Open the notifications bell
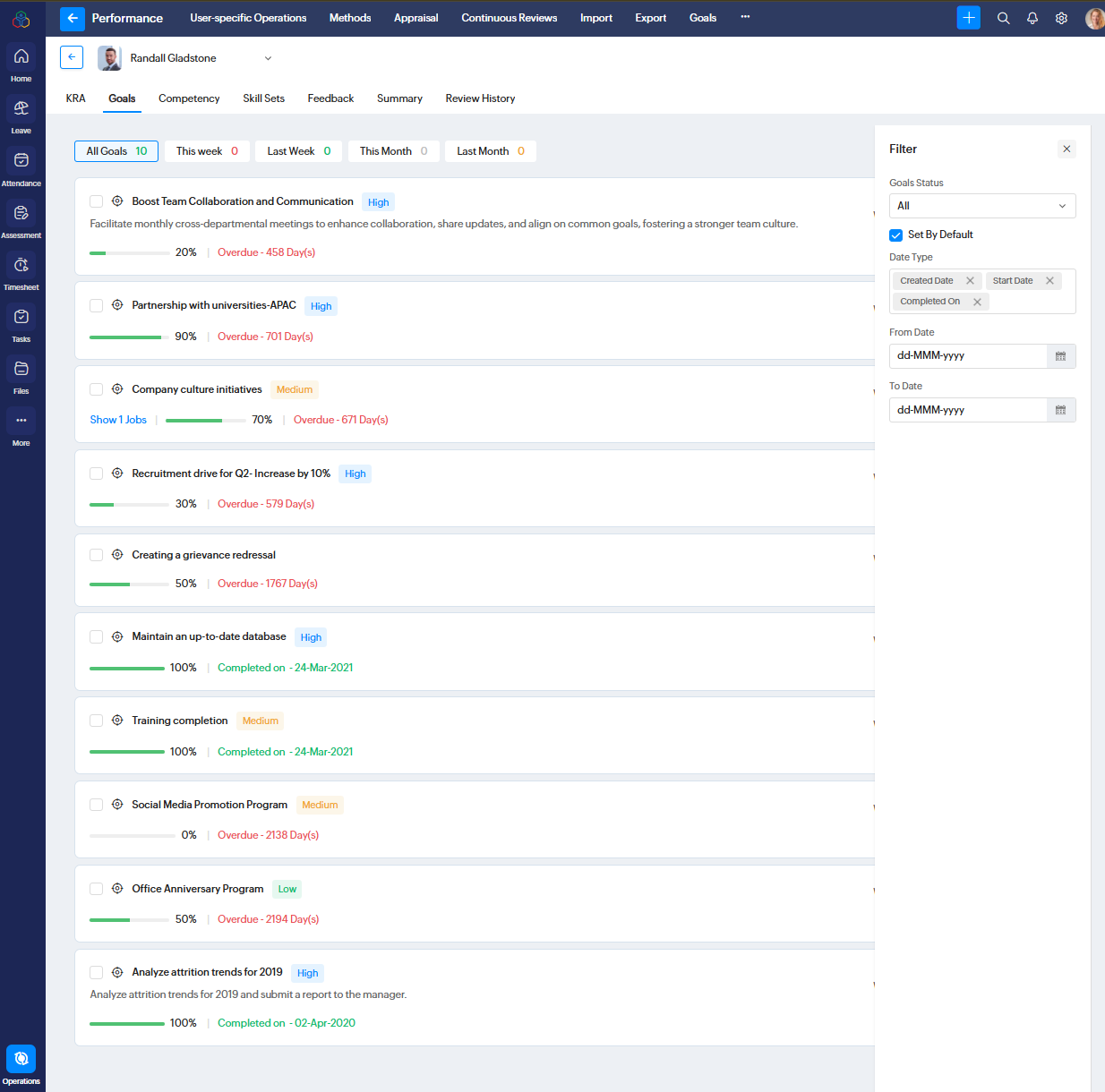The image size is (1105, 1092). click(1032, 18)
